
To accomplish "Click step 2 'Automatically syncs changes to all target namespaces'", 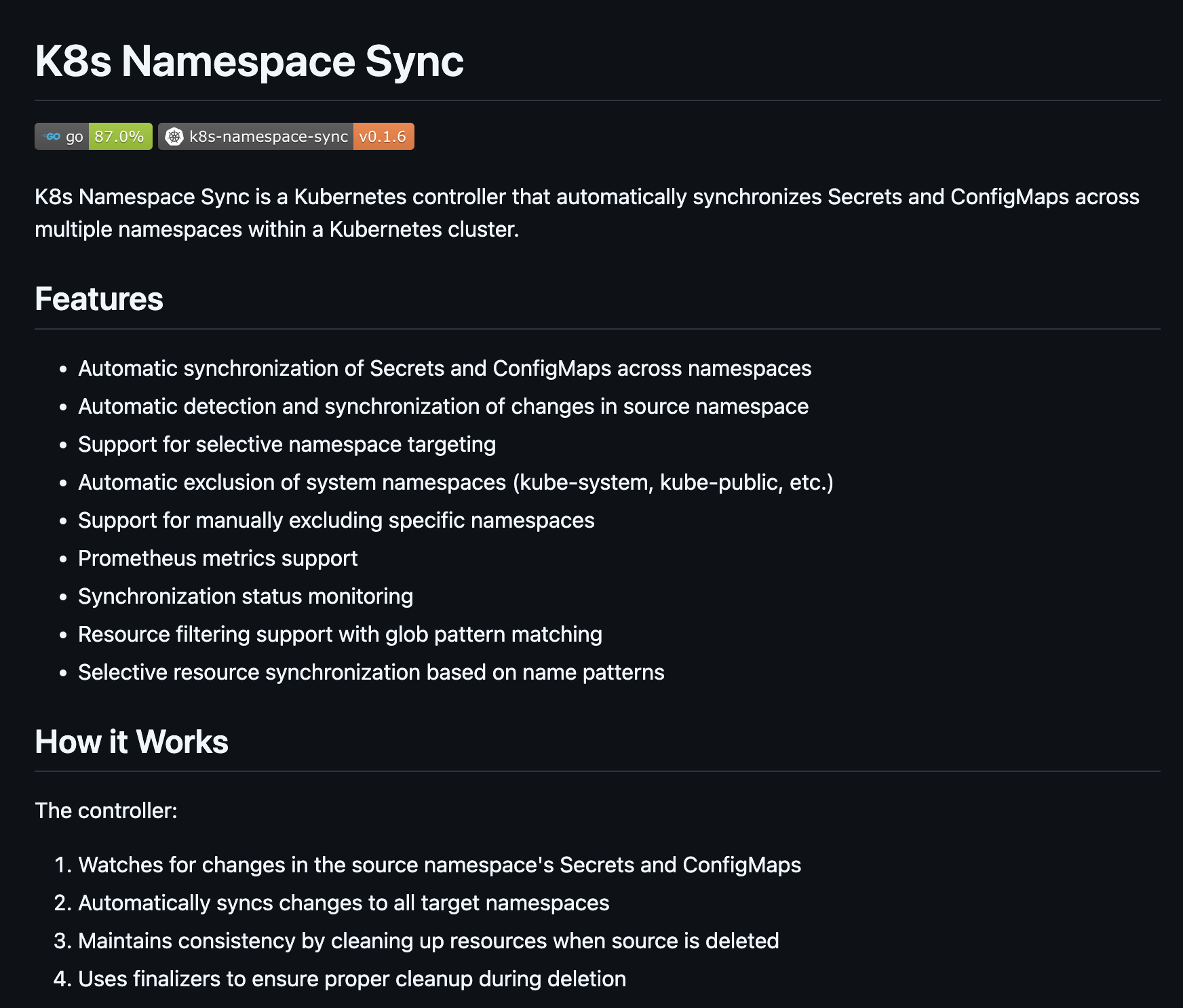I will coord(344,903).
